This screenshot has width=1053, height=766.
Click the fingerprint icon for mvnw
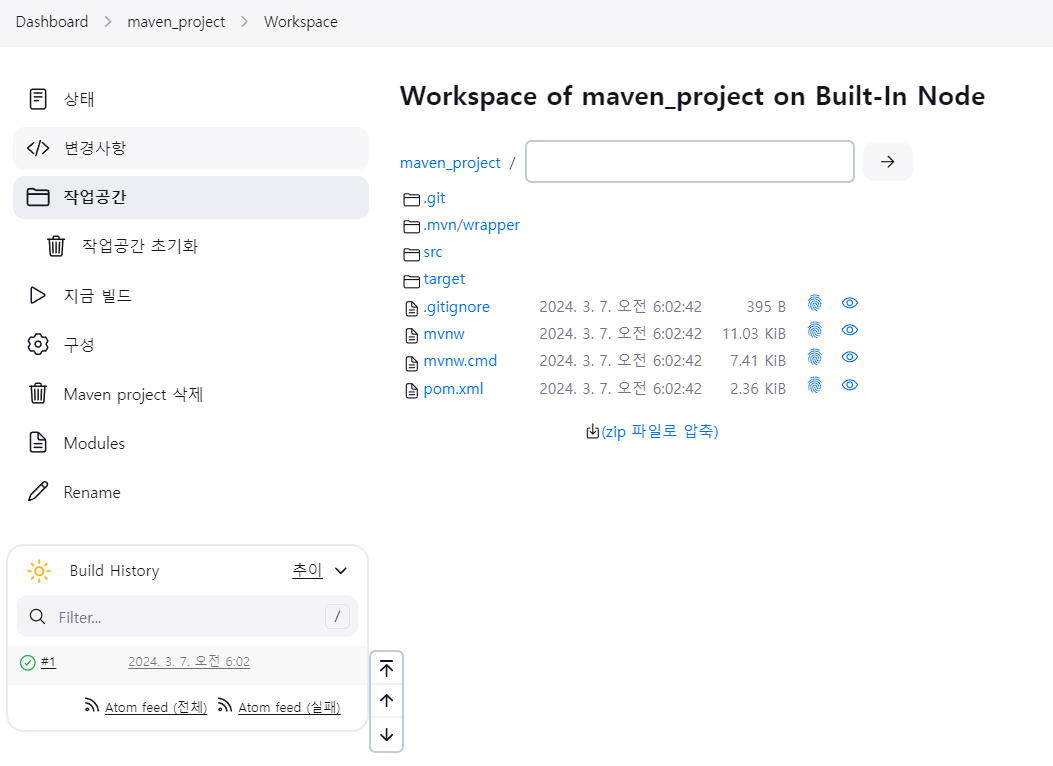click(815, 330)
